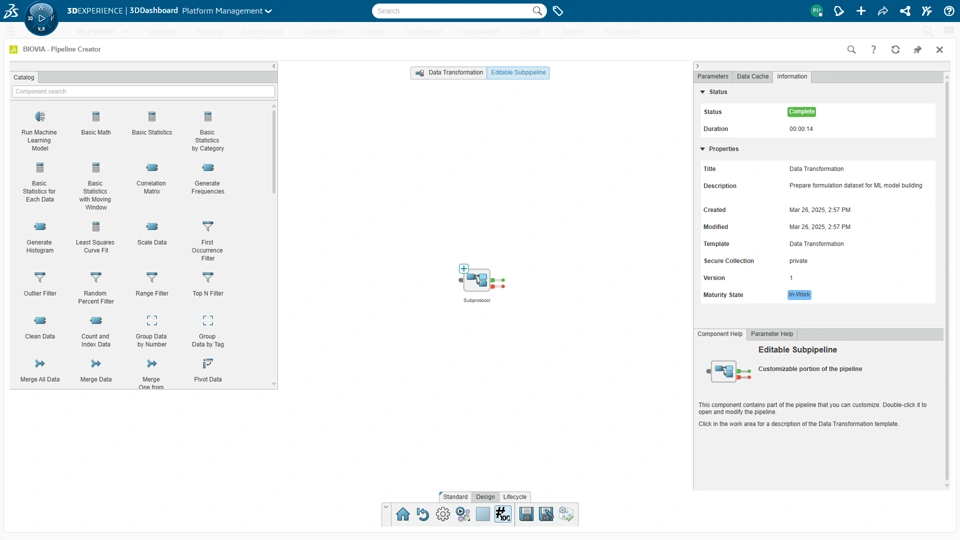
Task: Open settings gear in bottom toolbar
Action: [x=443, y=514]
